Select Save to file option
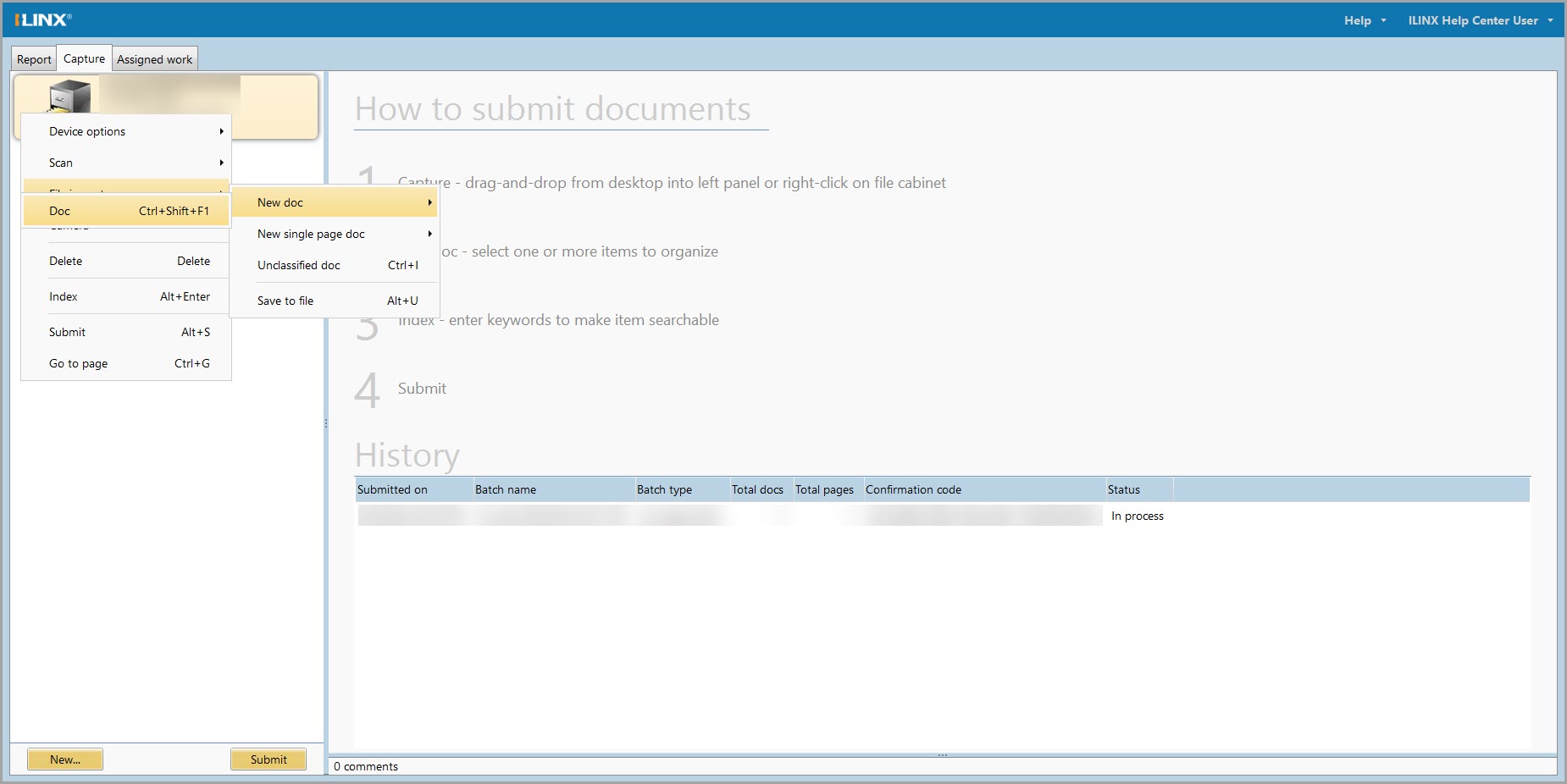The width and height of the screenshot is (1567, 784). click(x=285, y=301)
